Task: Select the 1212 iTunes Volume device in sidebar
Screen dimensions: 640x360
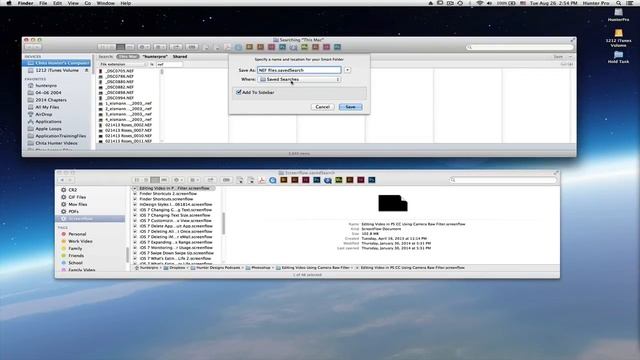Action: [57, 70]
